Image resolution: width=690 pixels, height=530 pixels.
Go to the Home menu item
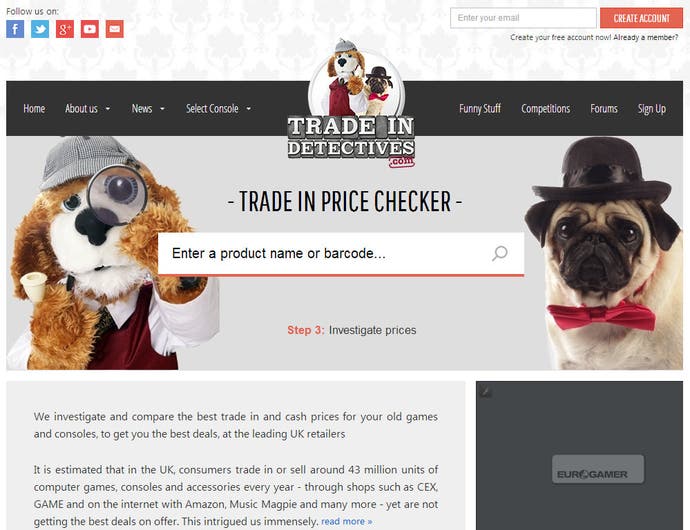tap(34, 109)
